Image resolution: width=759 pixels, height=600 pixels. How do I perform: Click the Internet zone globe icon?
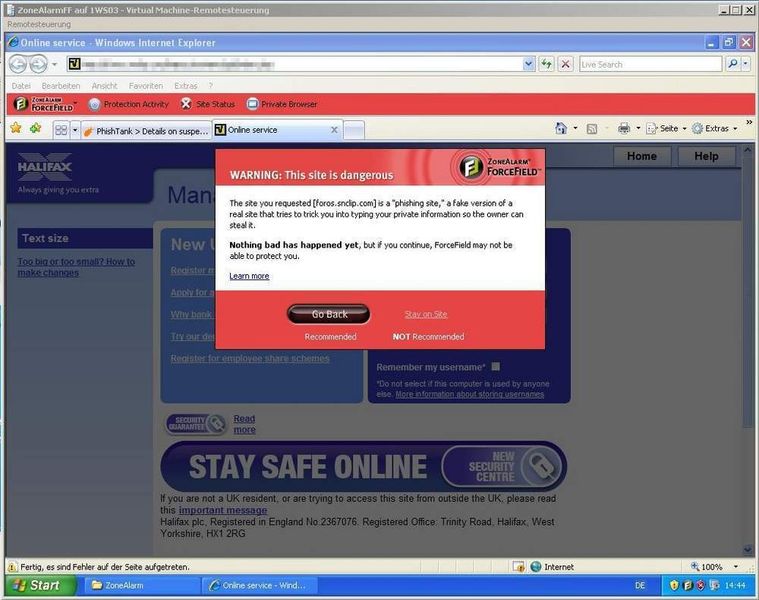coord(535,566)
